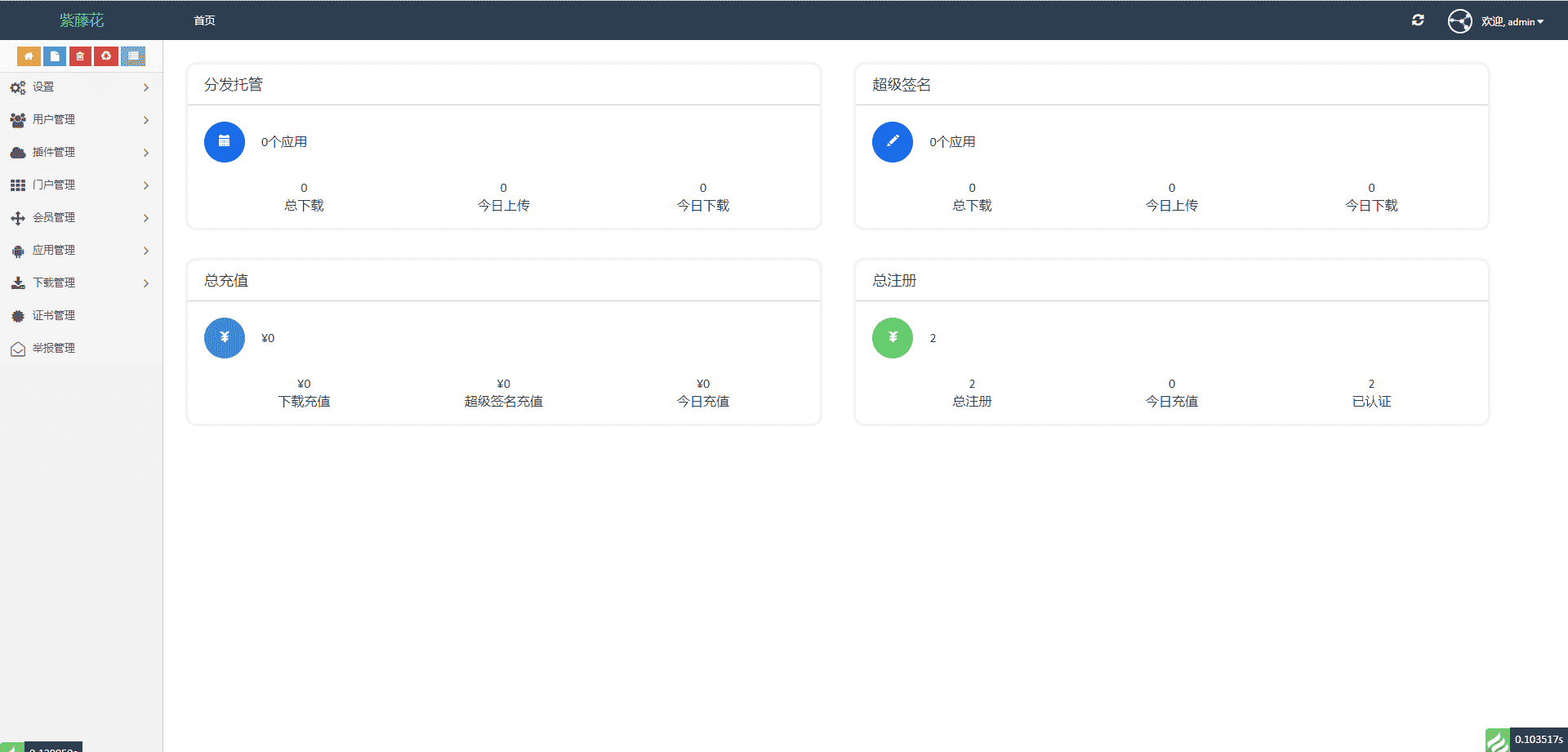Click the arrows icon beside 会员管理

coord(18,218)
